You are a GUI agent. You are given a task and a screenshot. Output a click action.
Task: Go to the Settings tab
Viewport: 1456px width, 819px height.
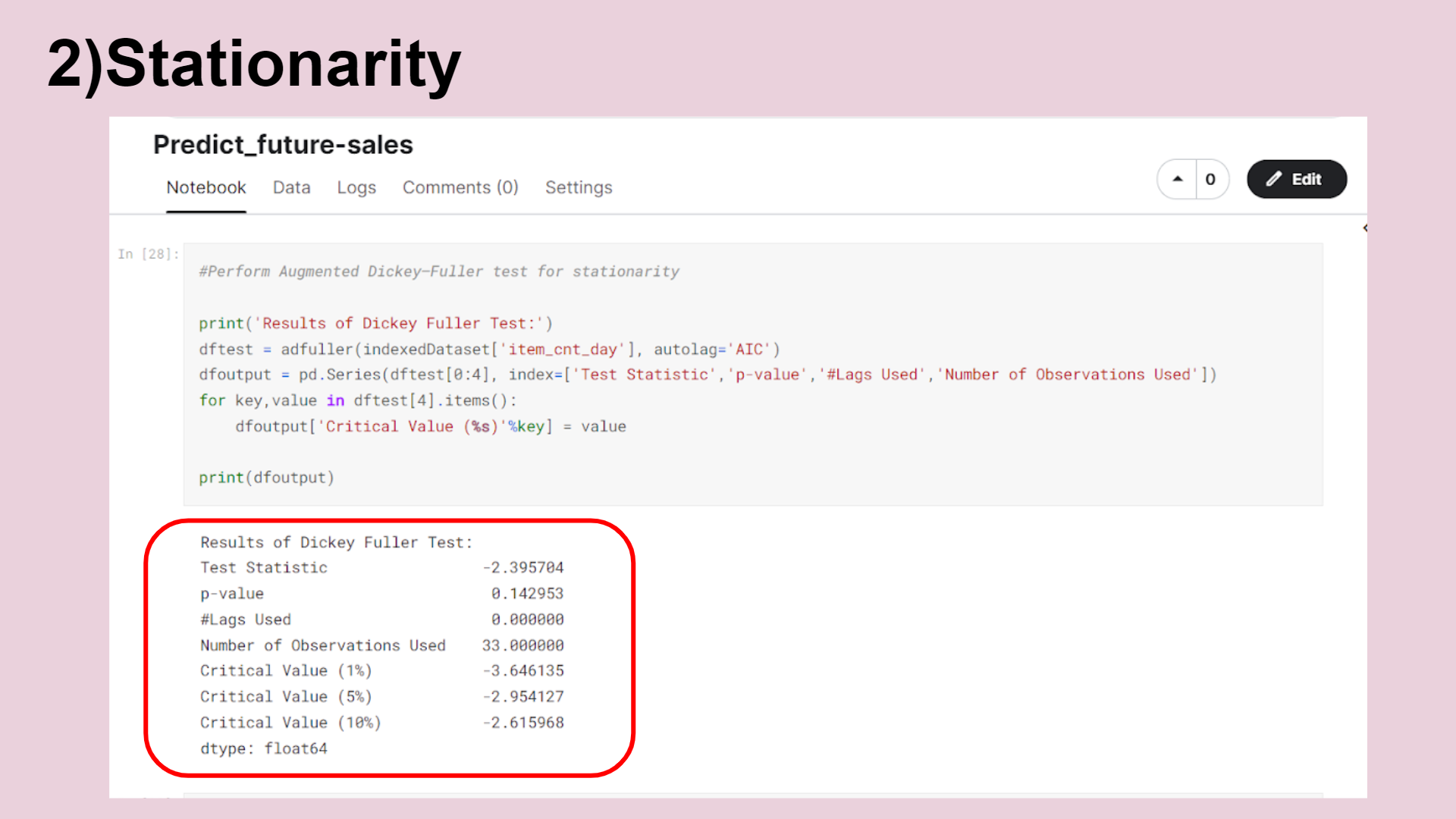[578, 187]
